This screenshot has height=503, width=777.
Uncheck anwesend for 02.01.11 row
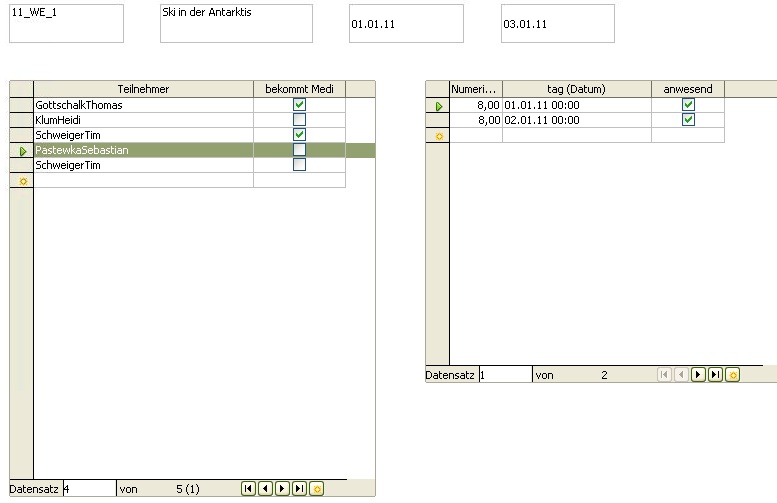pos(687,120)
